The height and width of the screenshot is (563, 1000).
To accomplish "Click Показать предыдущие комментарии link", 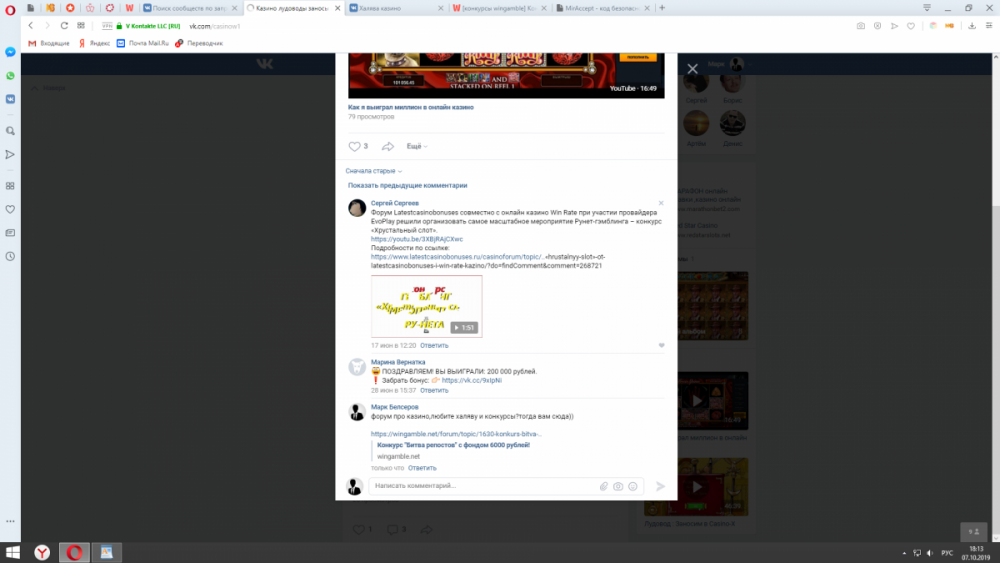I will (x=408, y=186).
